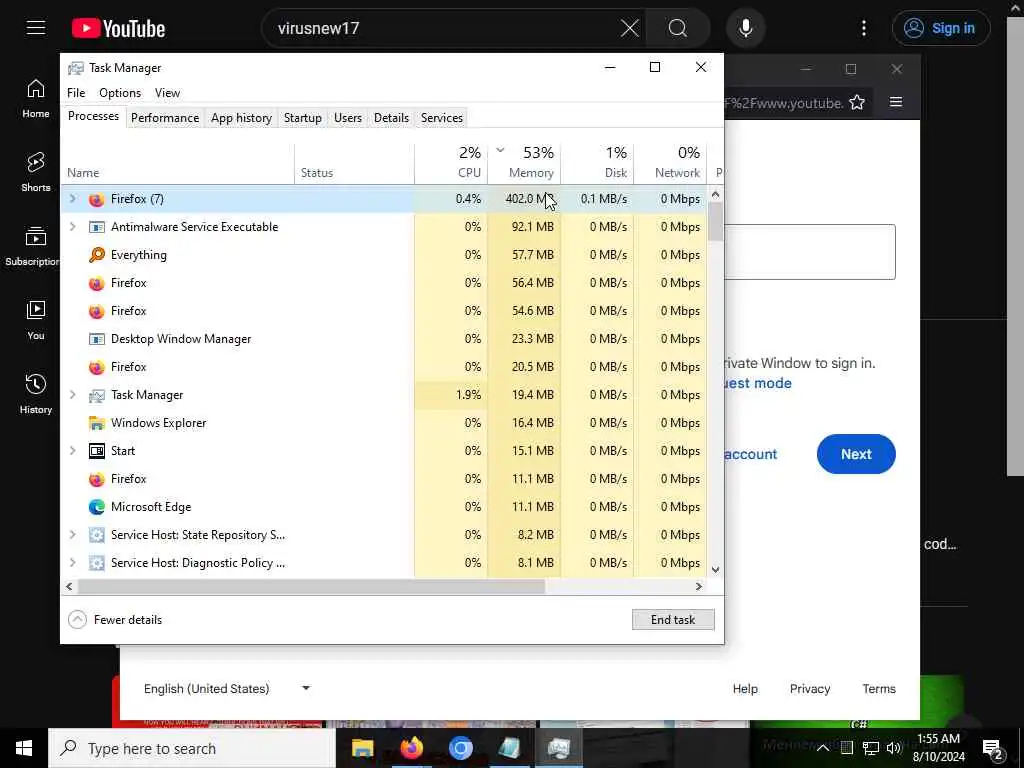1024x768 pixels.
Task: Open the You section in sidebar
Action: pos(35,320)
